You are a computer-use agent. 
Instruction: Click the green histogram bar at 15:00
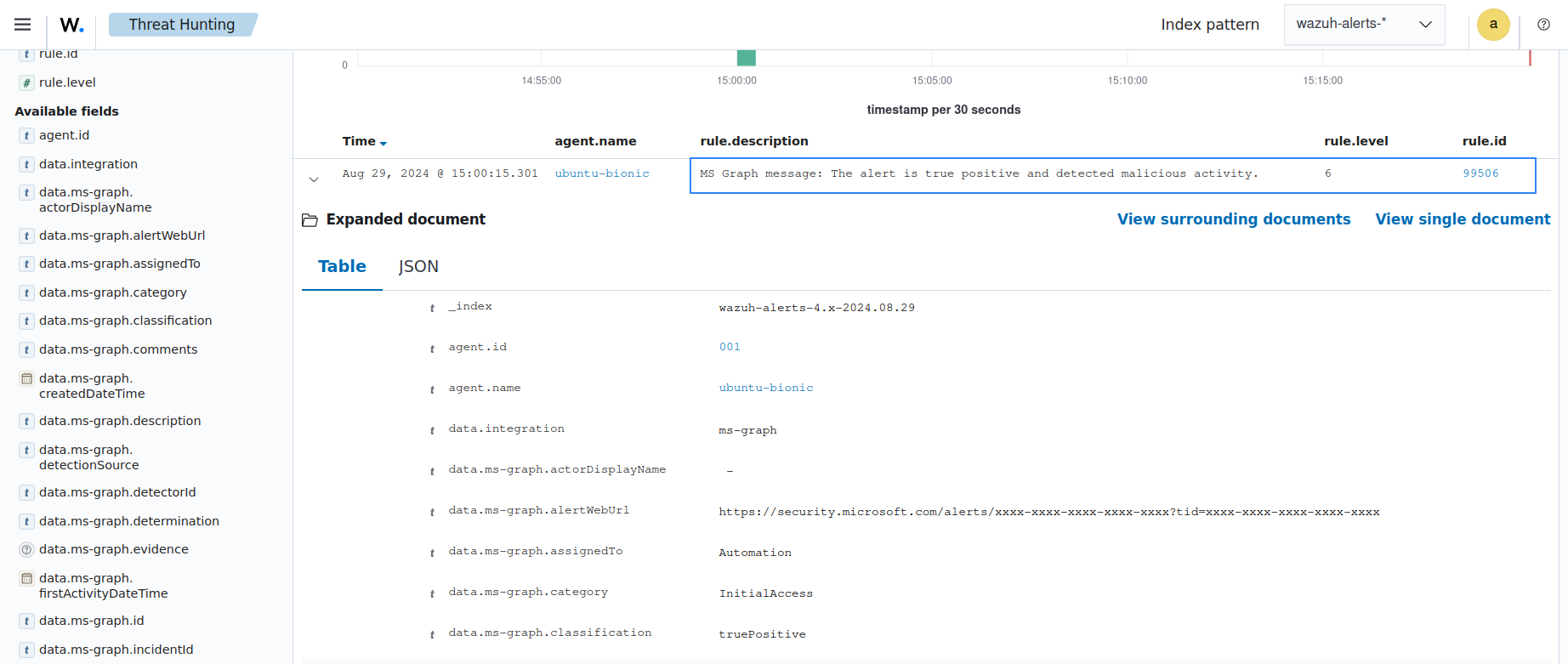coord(746,58)
